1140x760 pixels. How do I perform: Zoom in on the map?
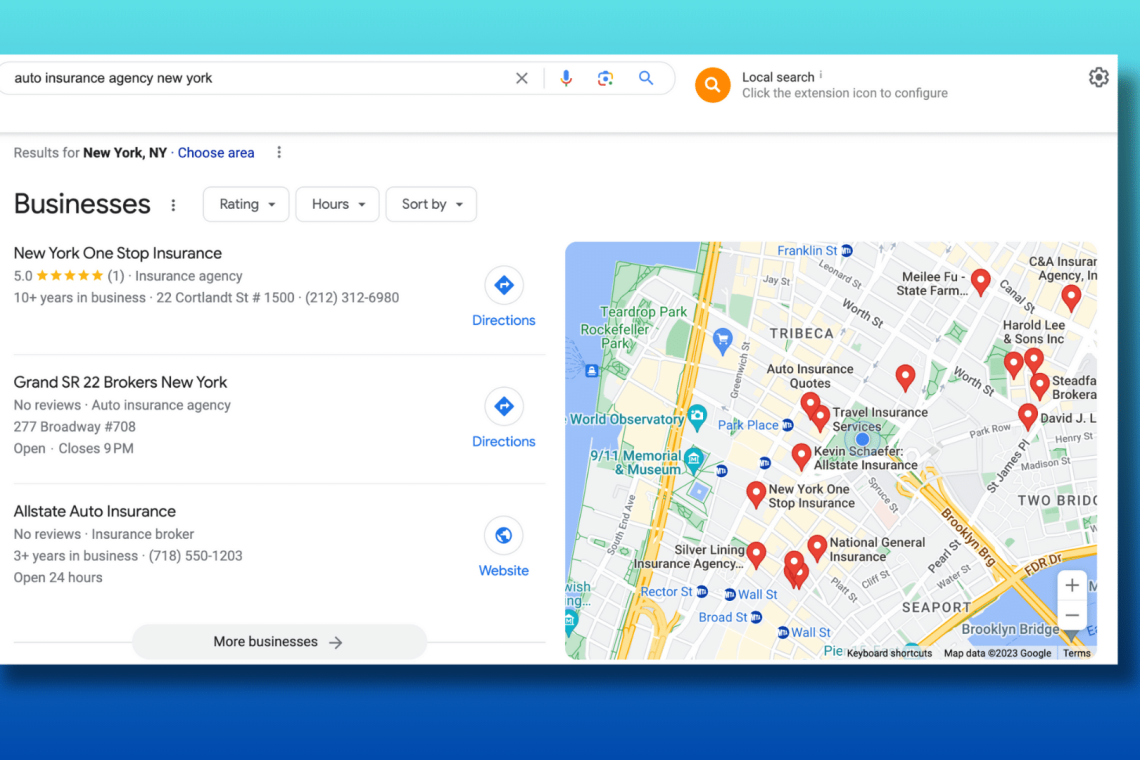[x=1072, y=585]
